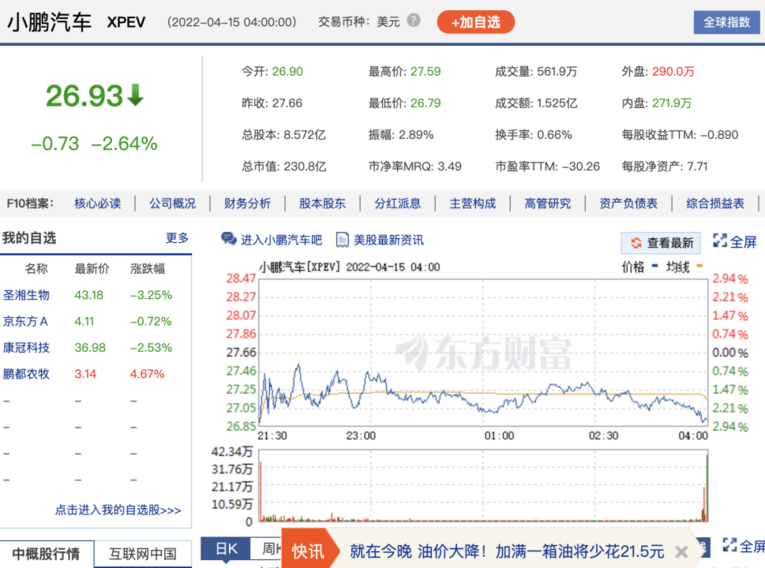This screenshot has width=765, height=568.
Task: Click the document icon beside 美股最新资讯
Action: [x=342, y=240]
